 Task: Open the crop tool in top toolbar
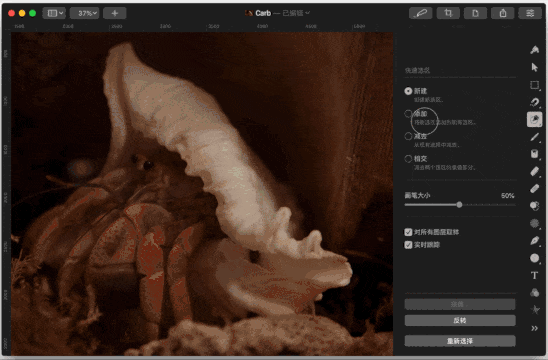coord(448,13)
